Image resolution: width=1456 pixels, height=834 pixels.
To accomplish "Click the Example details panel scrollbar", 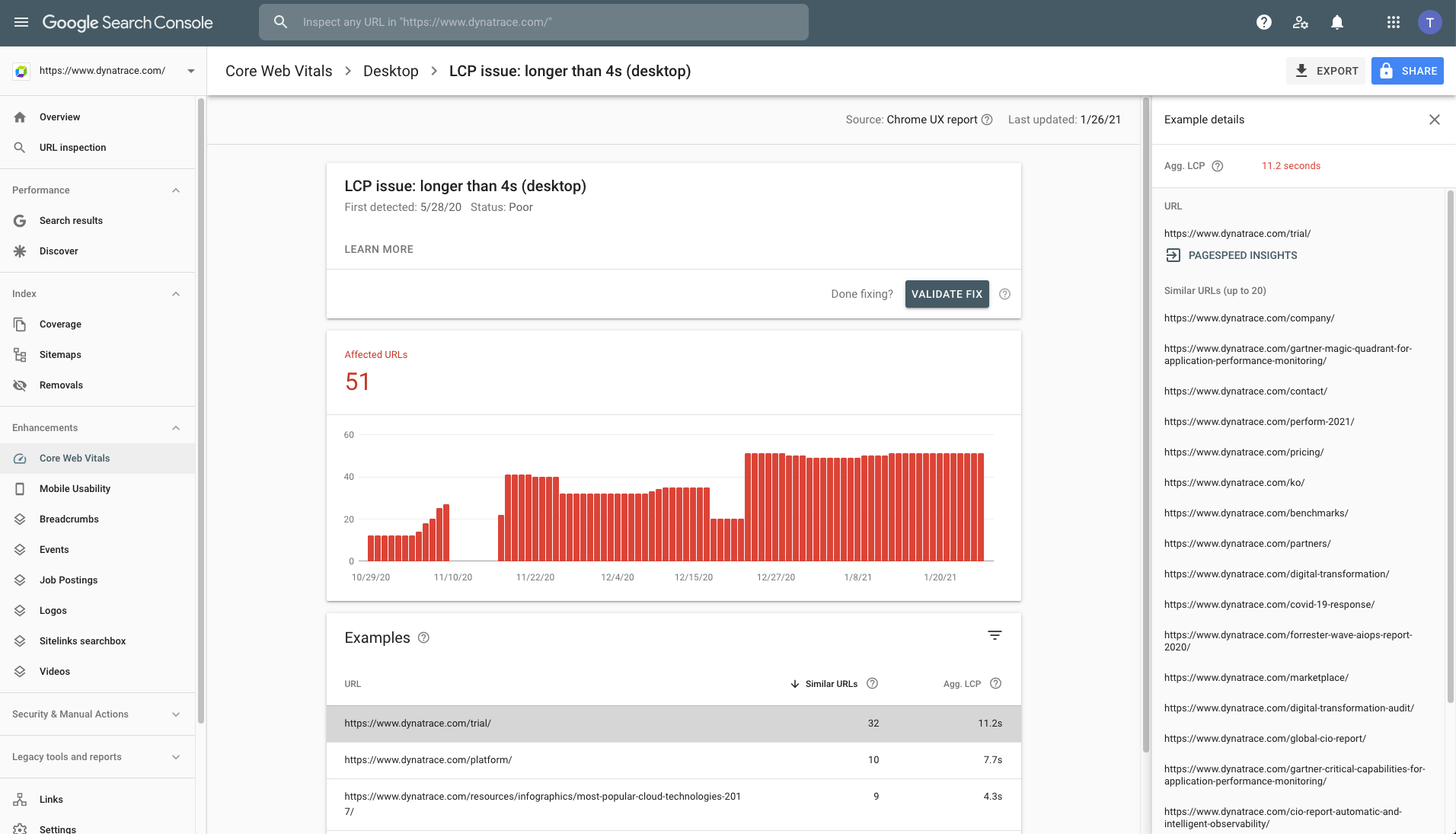I will tap(1450, 446).
